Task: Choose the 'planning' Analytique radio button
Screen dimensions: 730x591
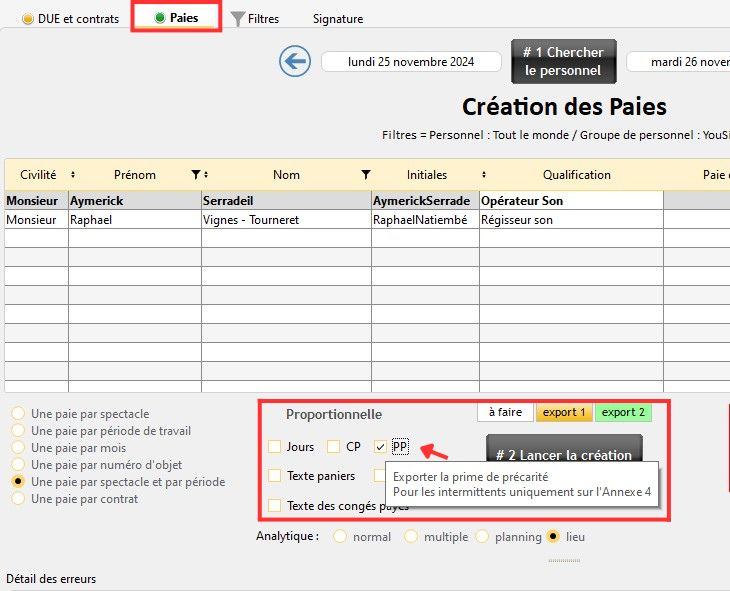Action: 483,537
